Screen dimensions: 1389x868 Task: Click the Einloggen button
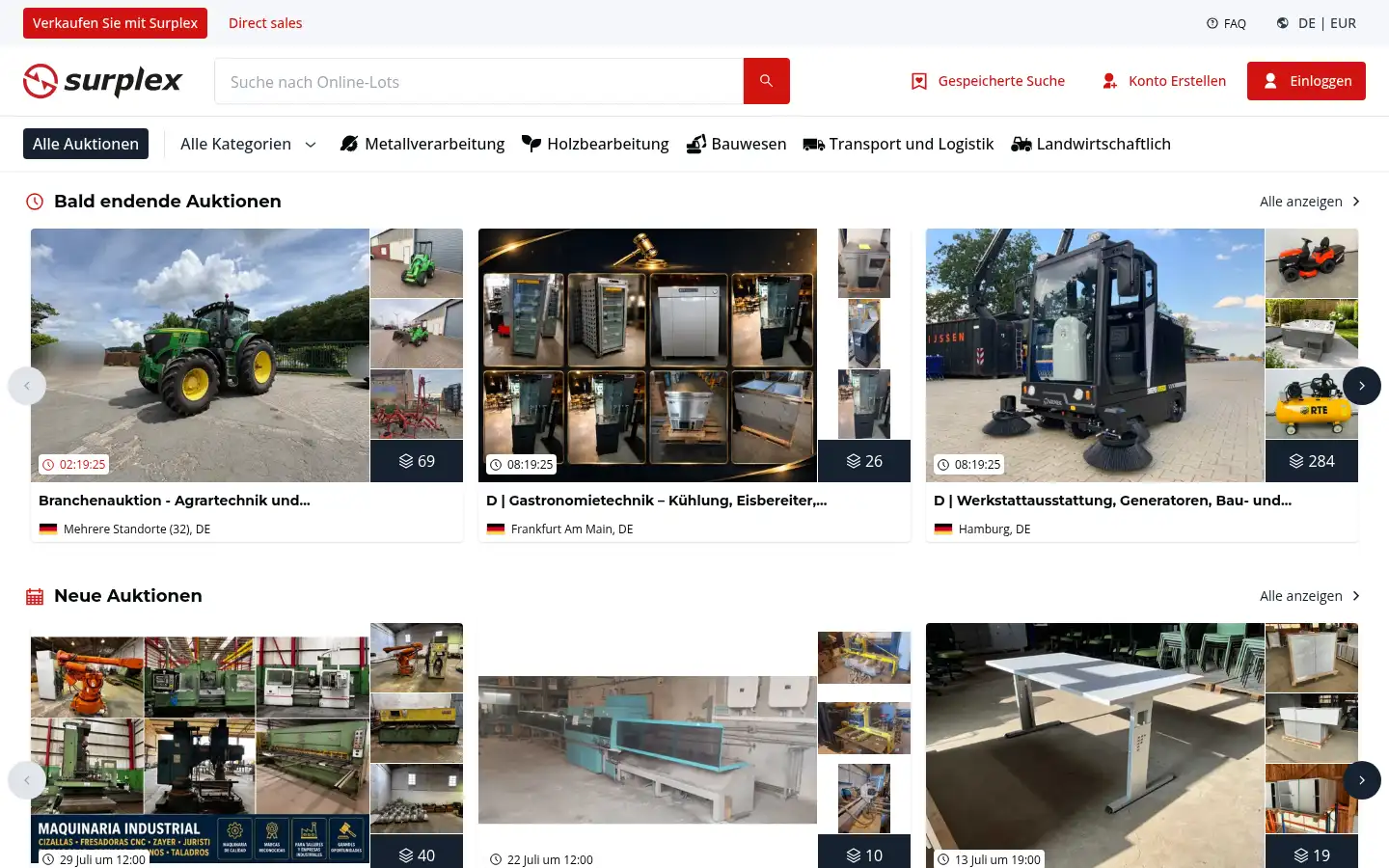[x=1306, y=81]
